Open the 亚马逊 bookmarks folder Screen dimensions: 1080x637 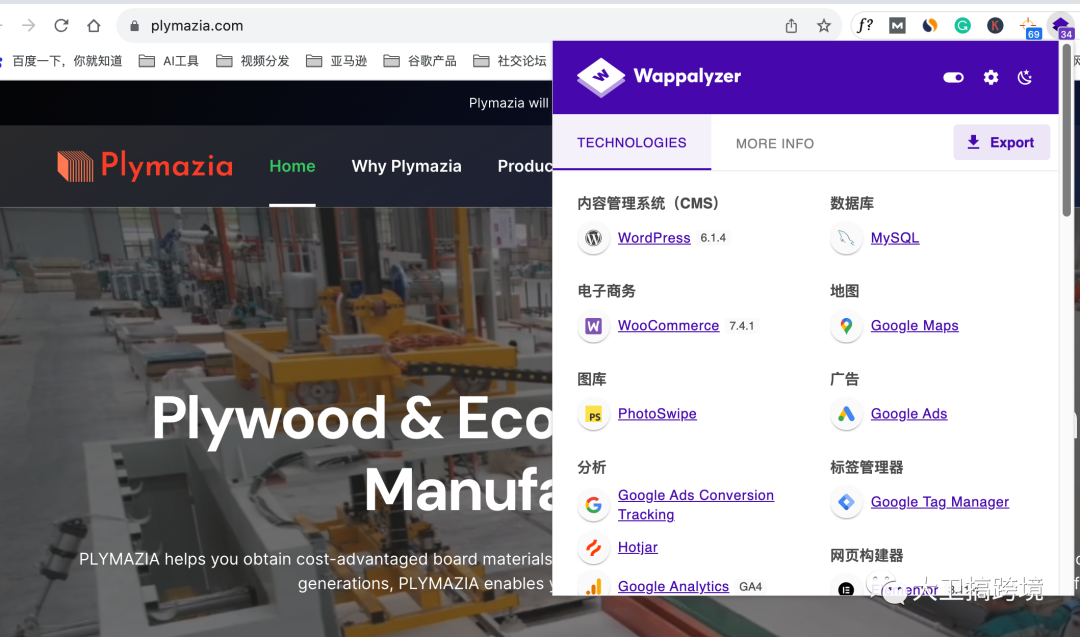336,61
